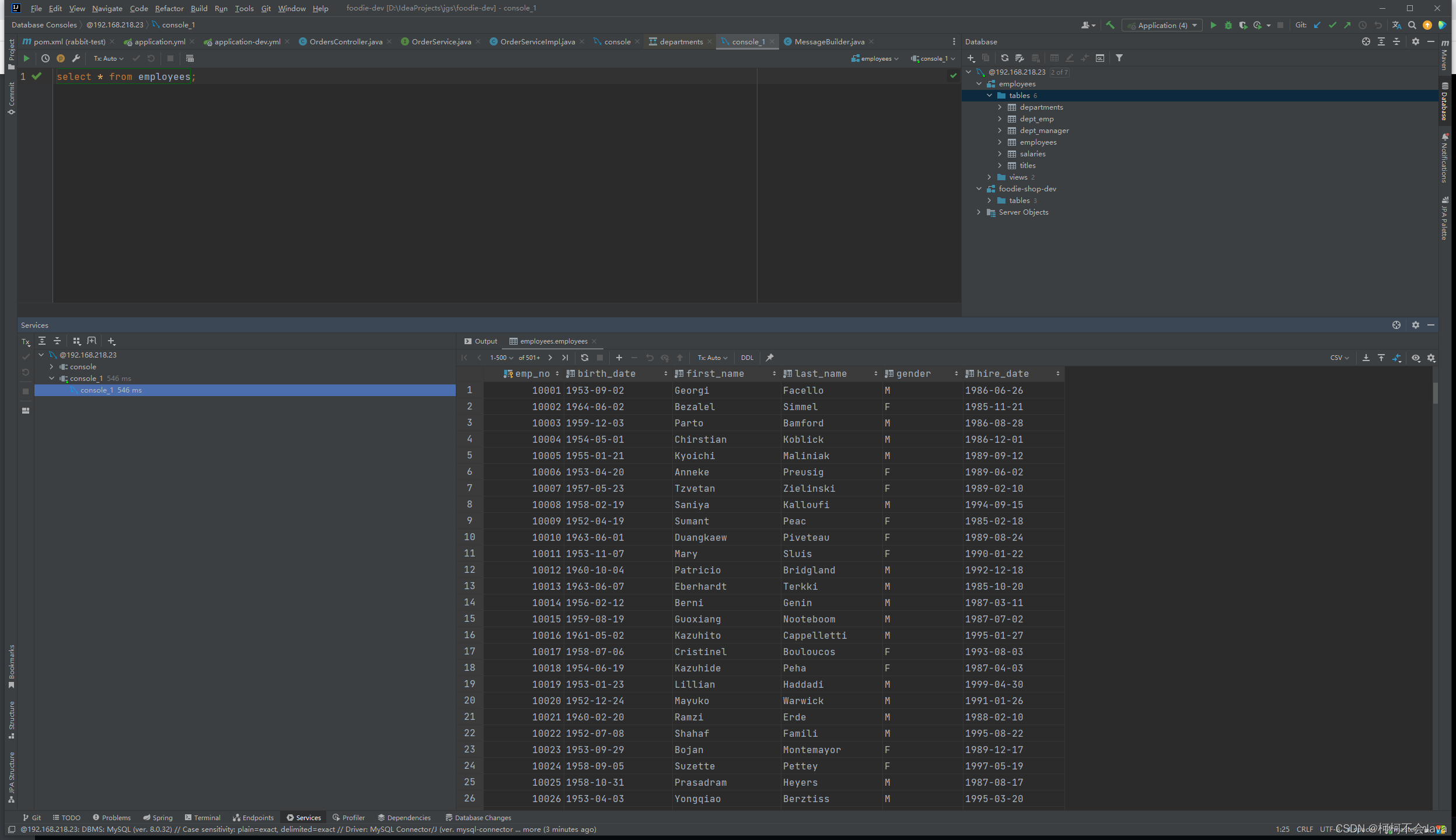Viewport: 1456px width, 840px height.
Task: Click the Git update project arrow
Action: 1317,25
